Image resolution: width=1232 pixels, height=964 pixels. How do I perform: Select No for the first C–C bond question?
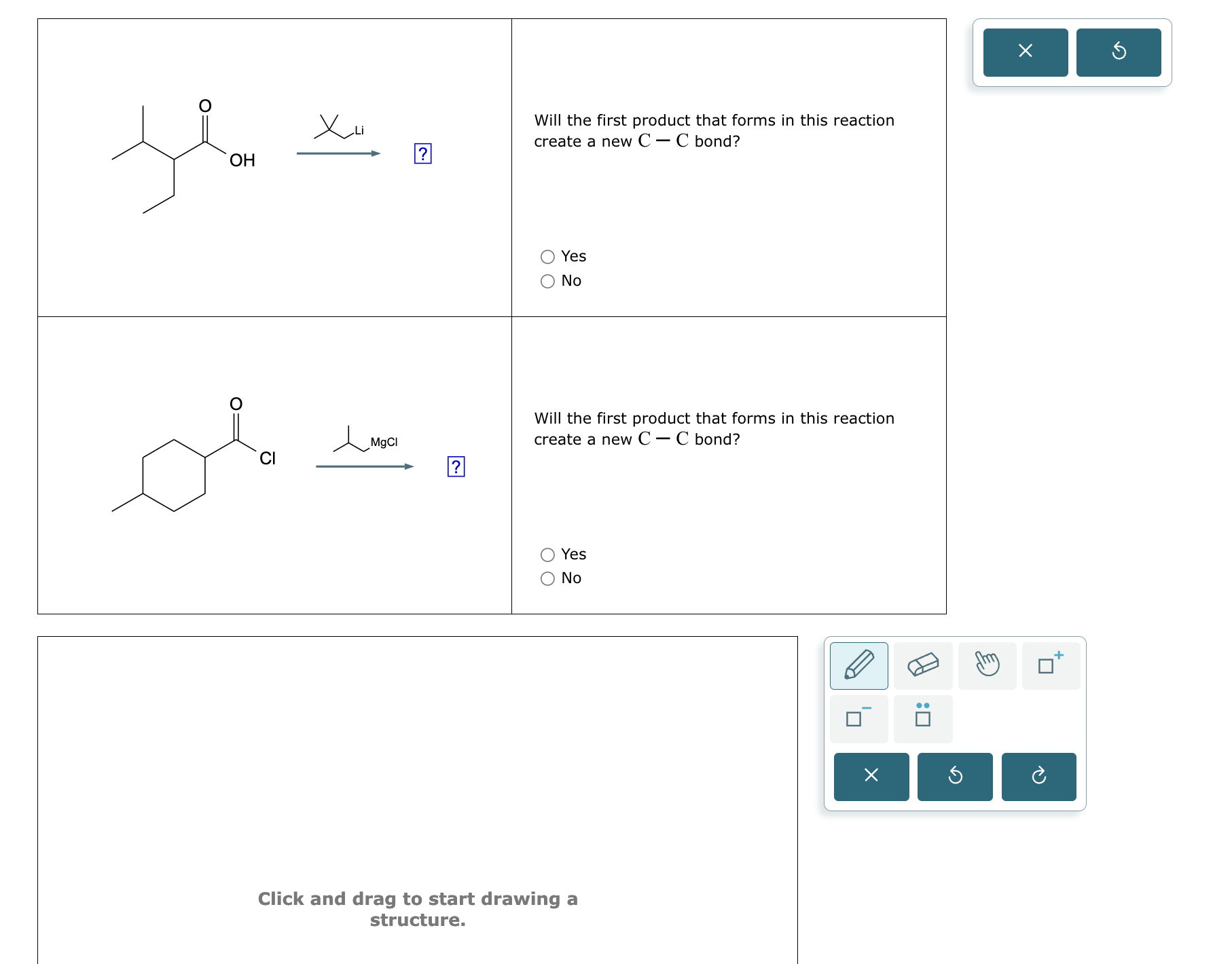click(x=547, y=280)
